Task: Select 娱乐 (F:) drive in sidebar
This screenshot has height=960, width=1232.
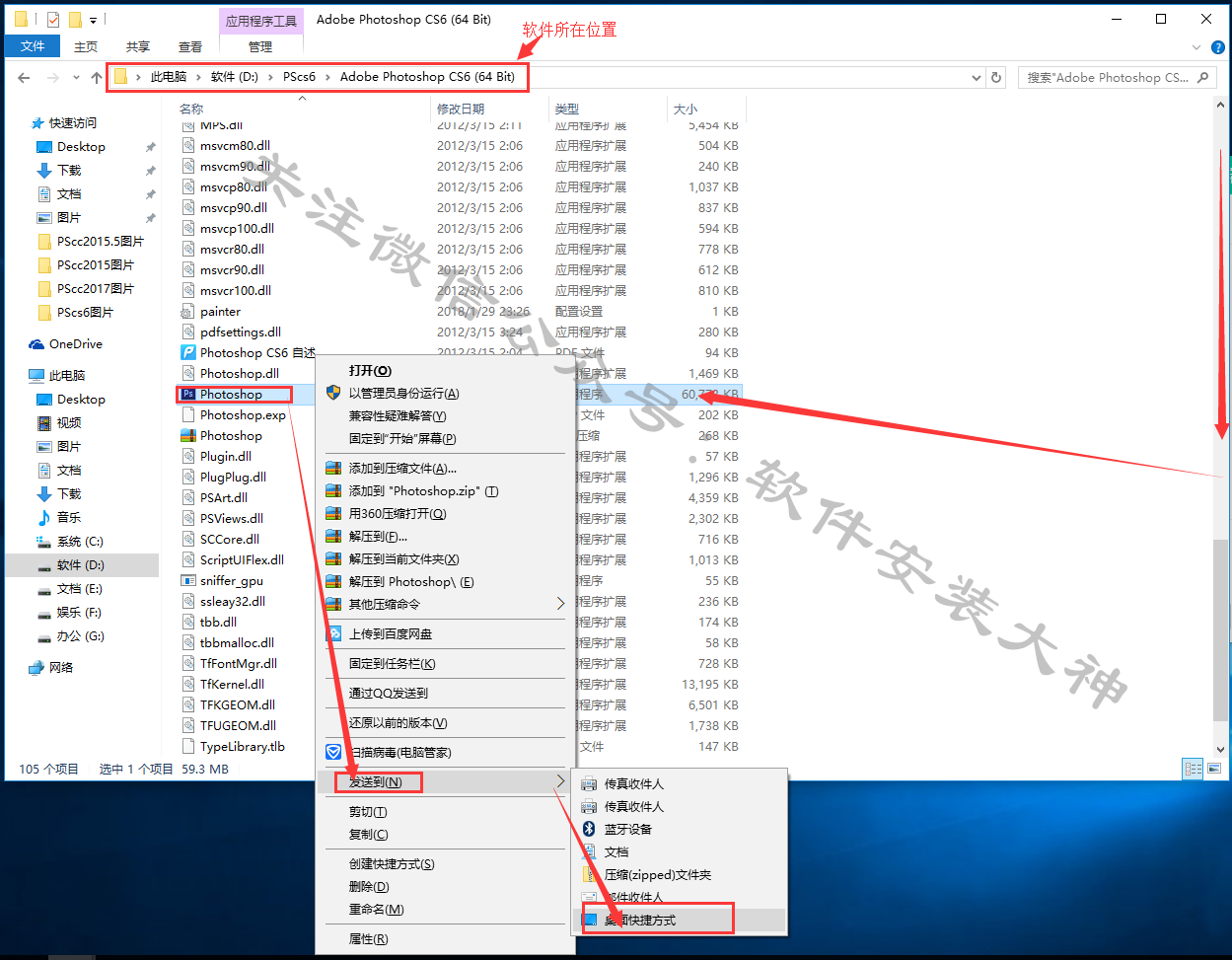Action: 80,612
